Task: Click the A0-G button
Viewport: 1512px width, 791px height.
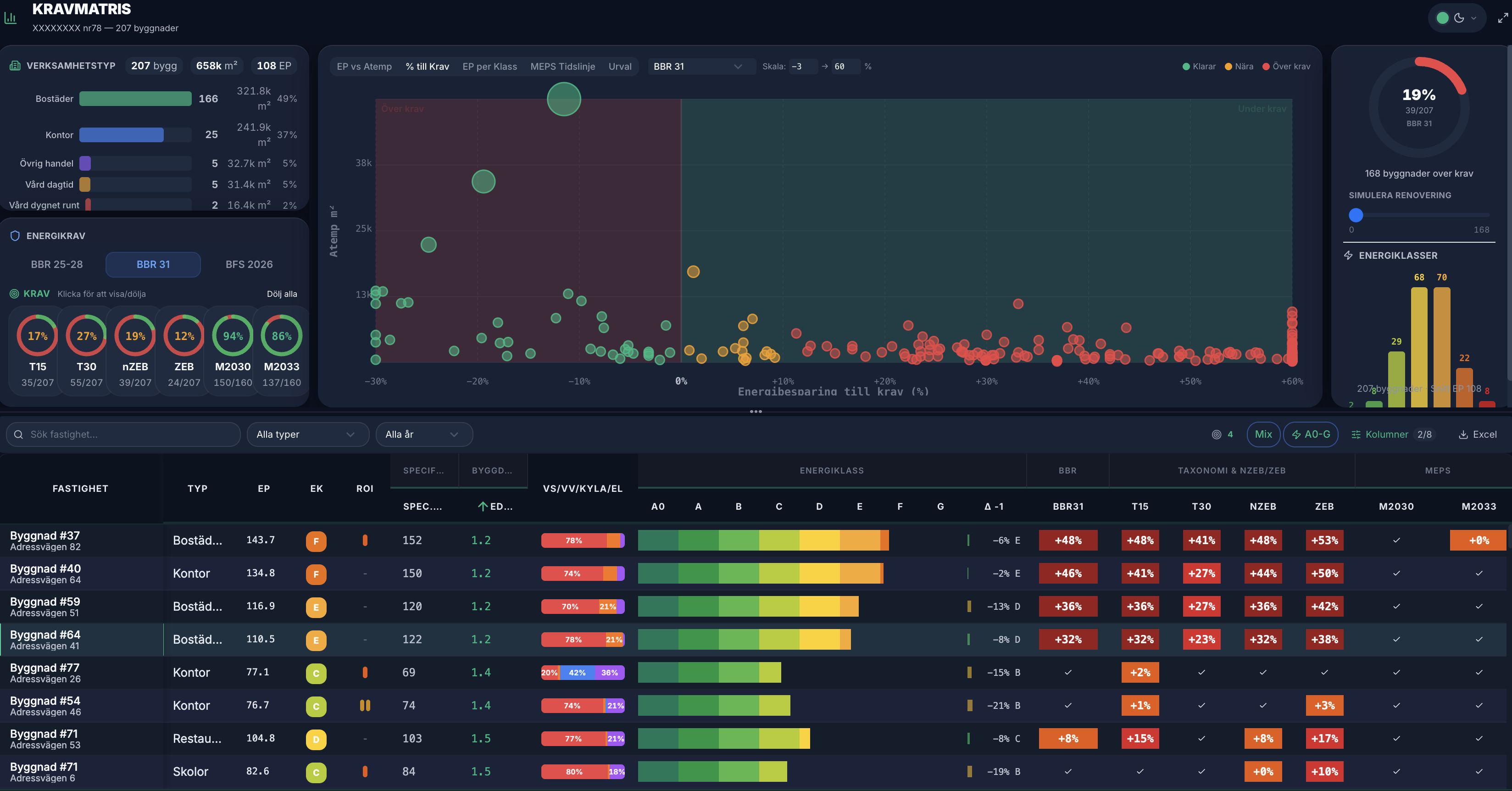Action: (1311, 434)
